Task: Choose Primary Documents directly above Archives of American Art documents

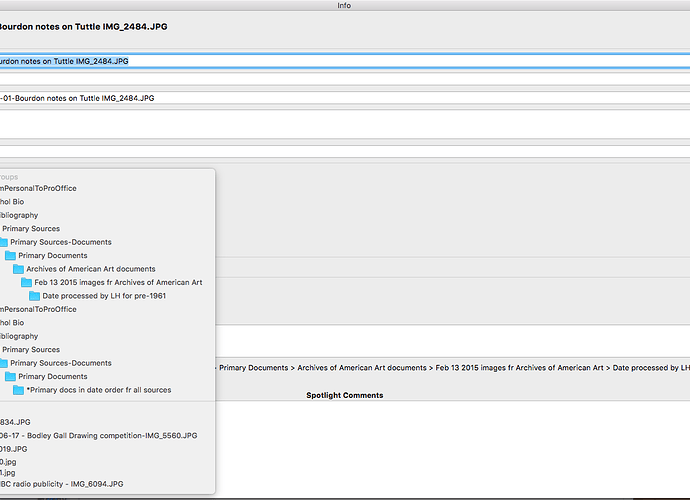Action: pyautogui.click(x=53, y=256)
